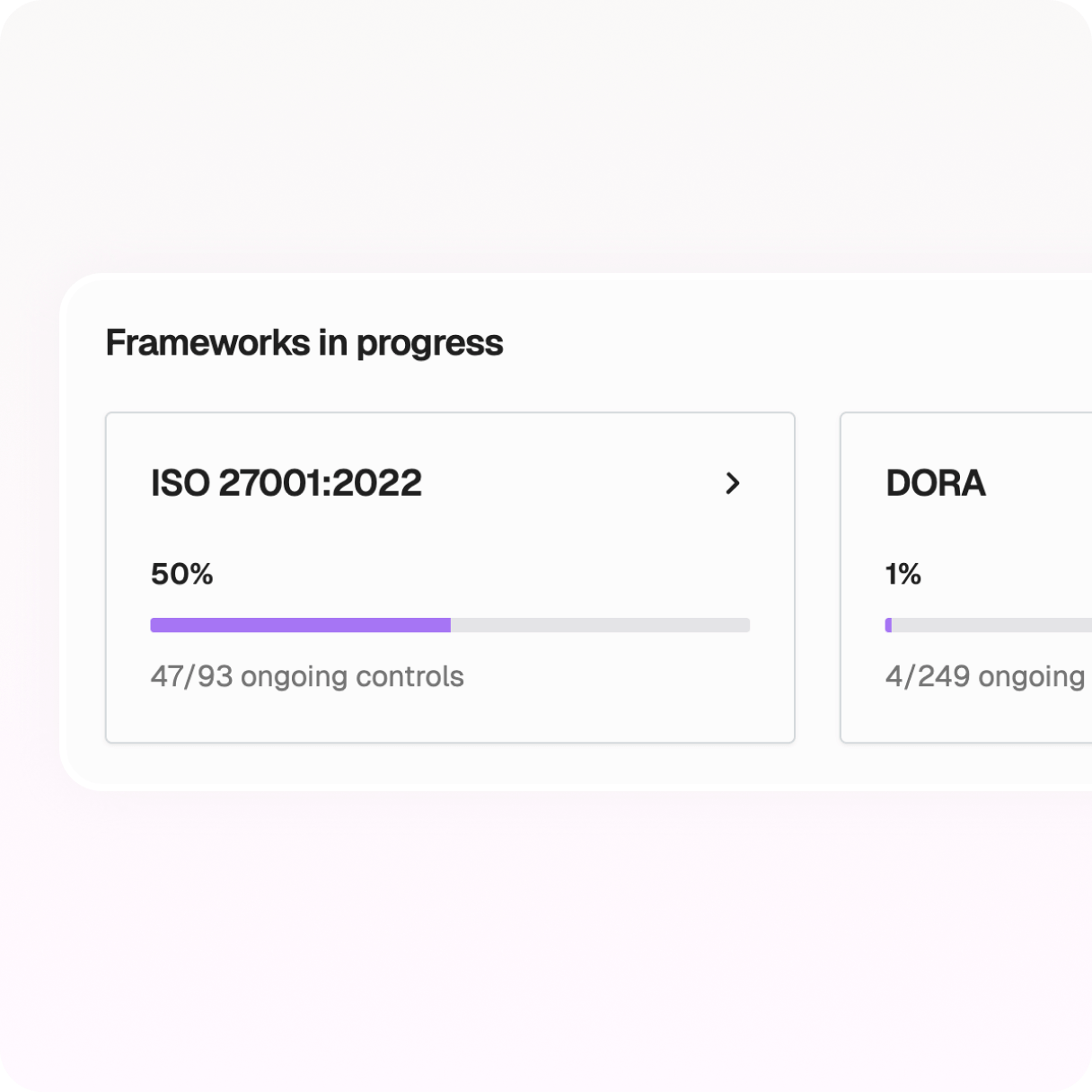The image size is (1092, 1092).
Task: Click the number "47/93" on ISO card
Action: pyautogui.click(x=191, y=676)
